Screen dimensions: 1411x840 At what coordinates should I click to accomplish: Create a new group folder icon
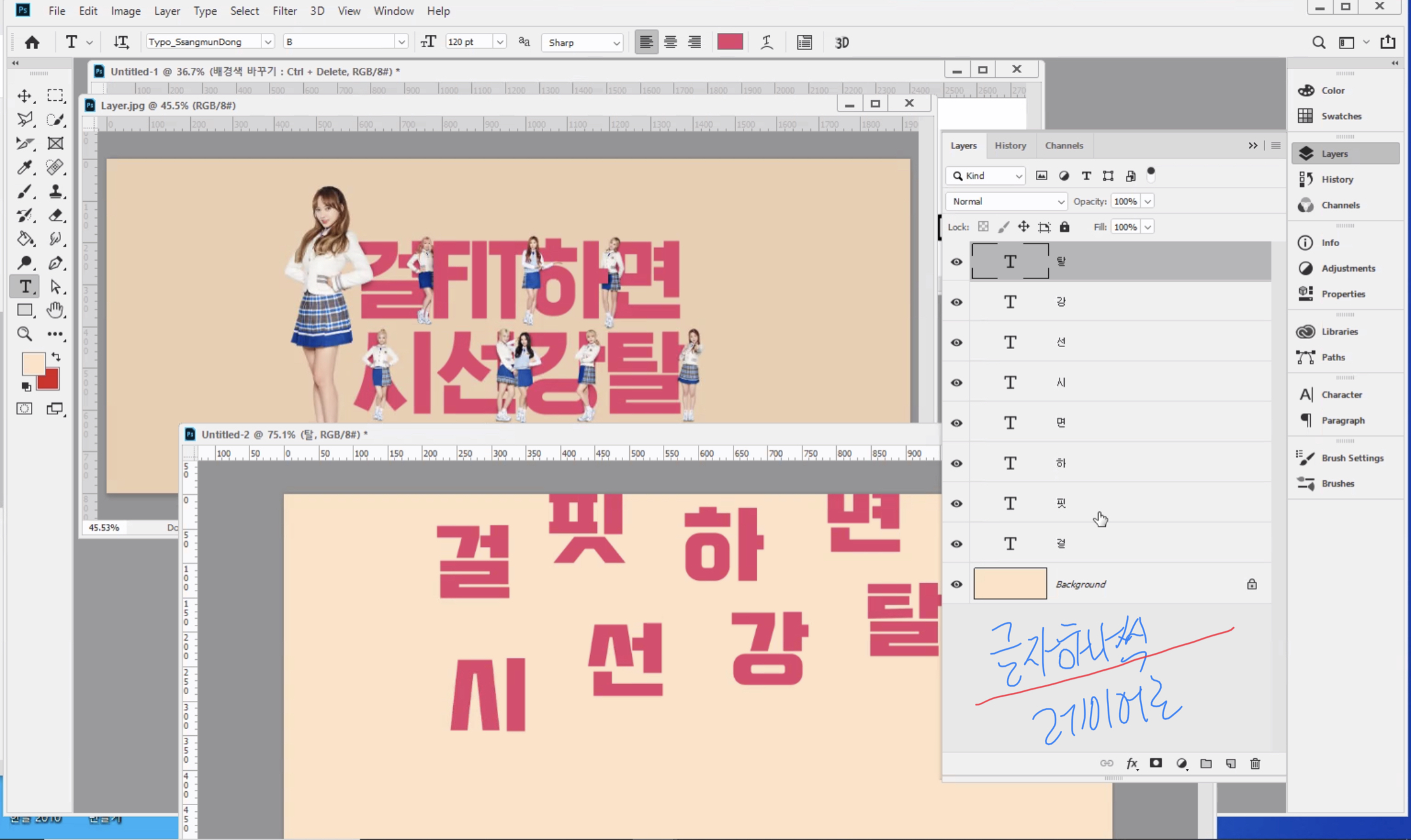[x=1206, y=764]
